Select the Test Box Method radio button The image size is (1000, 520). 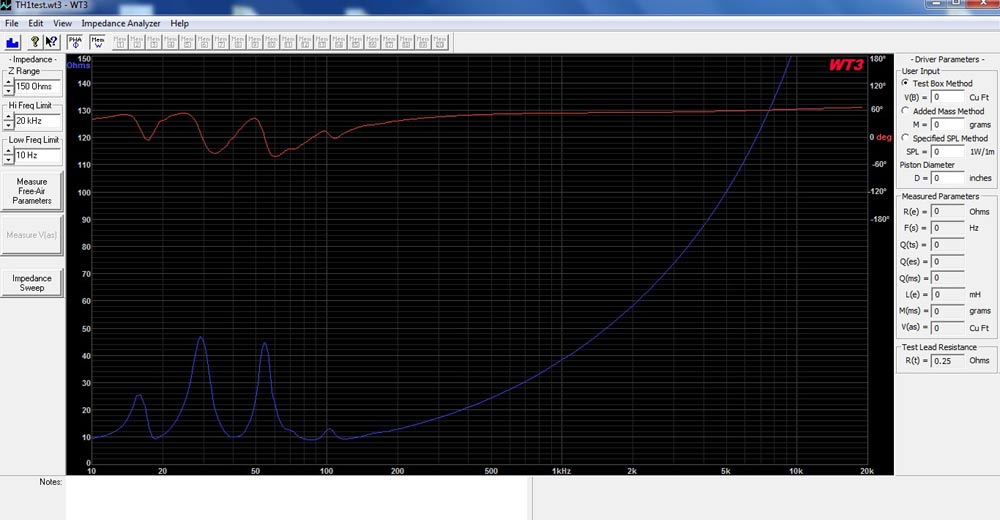[x=905, y=83]
